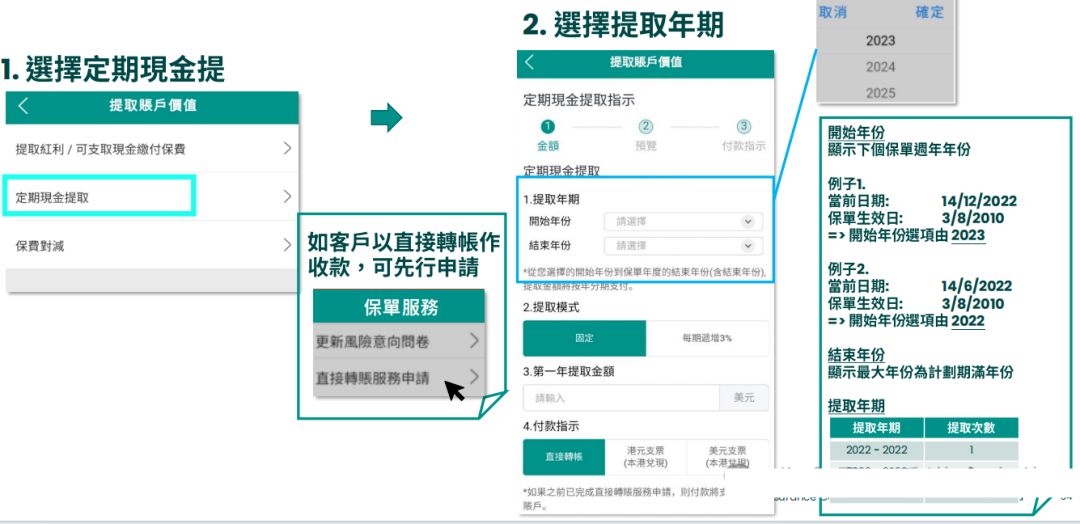Screen dimensions: 1080x524
Task: Open 提取紅利 / 可支取現金繳付保費 menu item
Action: [150, 149]
